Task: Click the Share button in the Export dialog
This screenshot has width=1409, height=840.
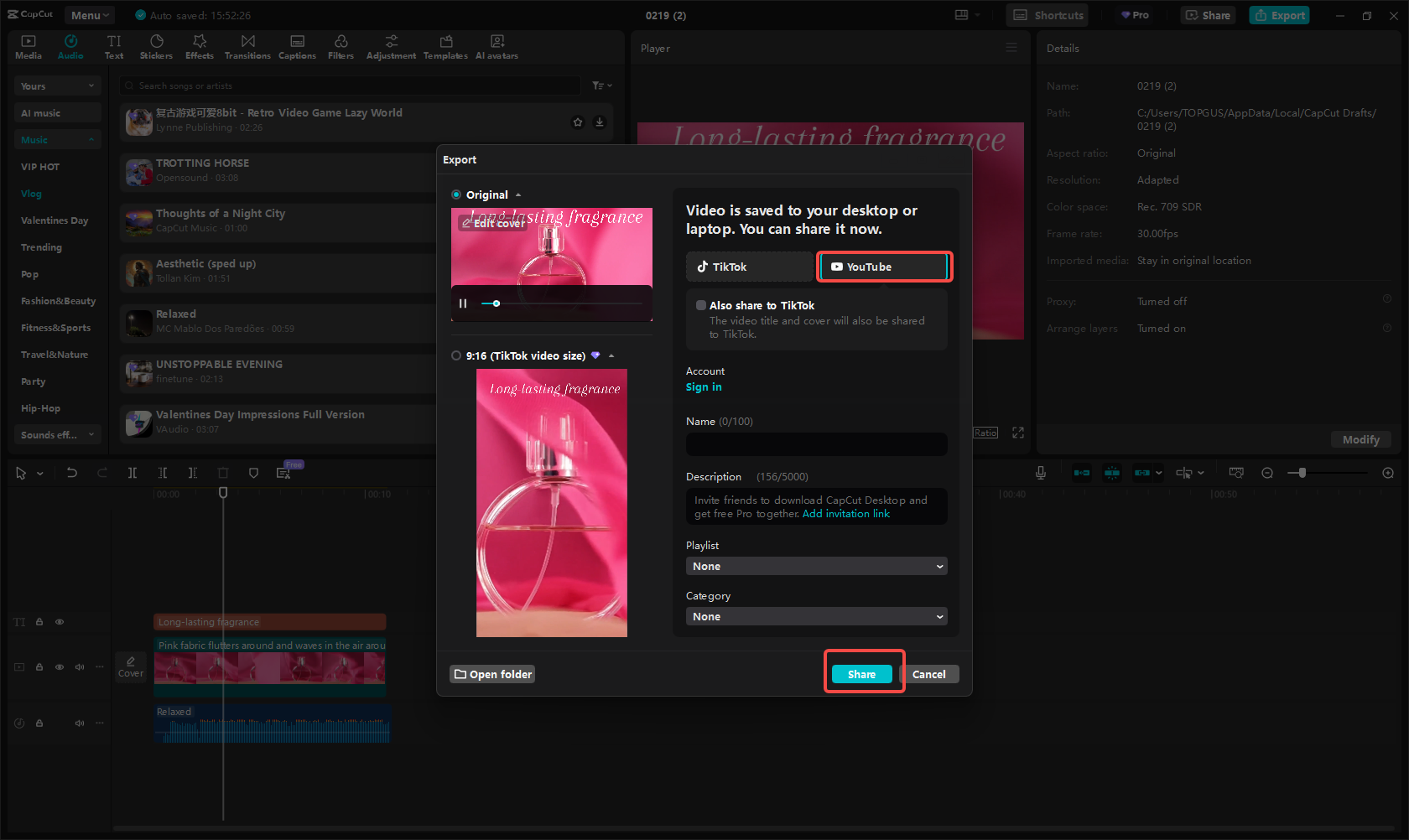Action: pos(862,674)
